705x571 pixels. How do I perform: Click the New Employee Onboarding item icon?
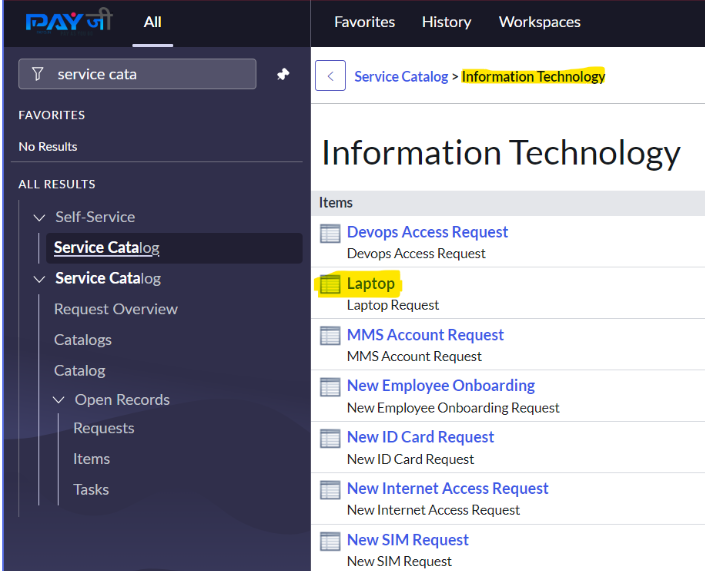coord(330,387)
